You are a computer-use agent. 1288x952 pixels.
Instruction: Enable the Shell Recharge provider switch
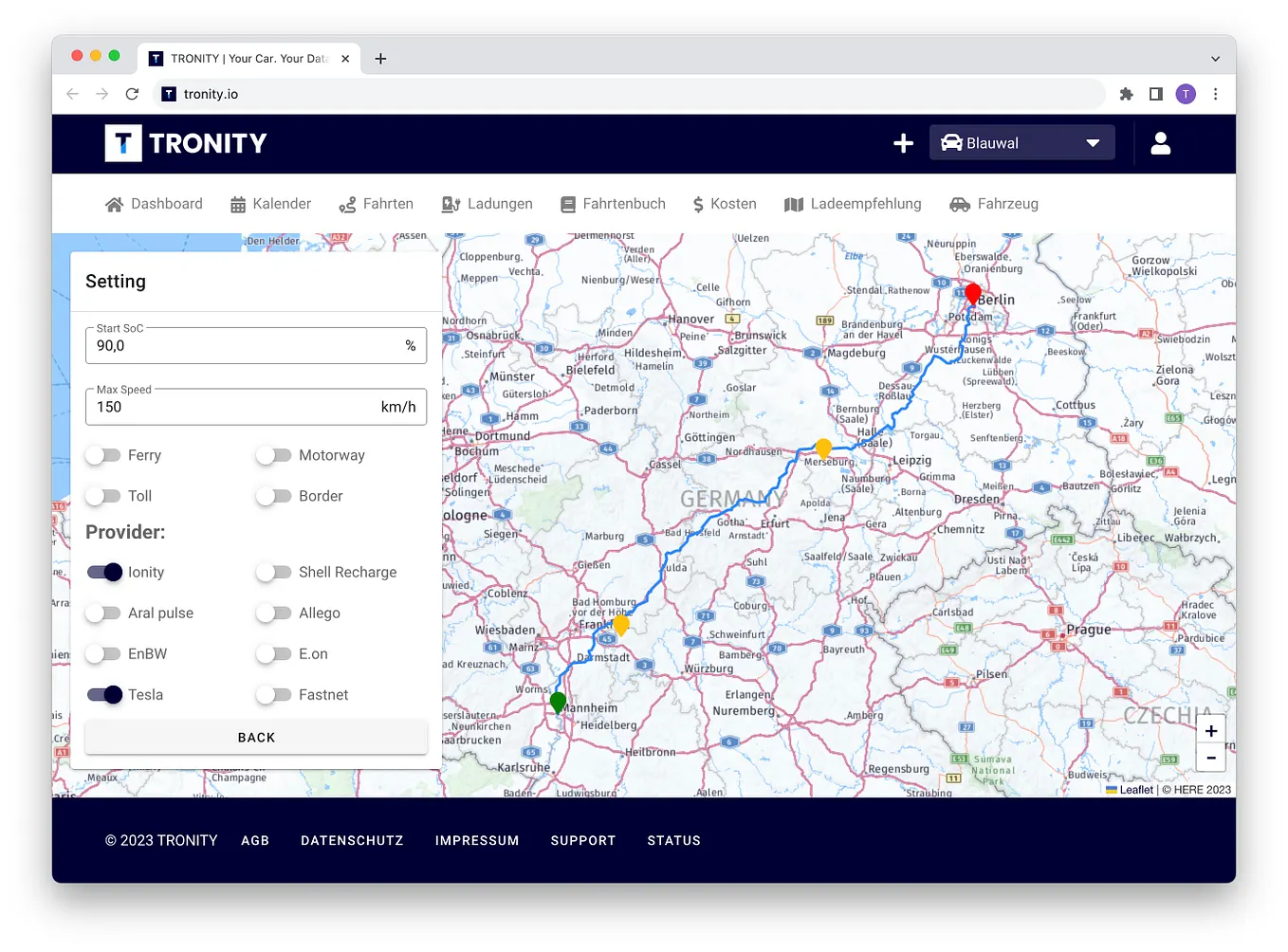(x=273, y=573)
